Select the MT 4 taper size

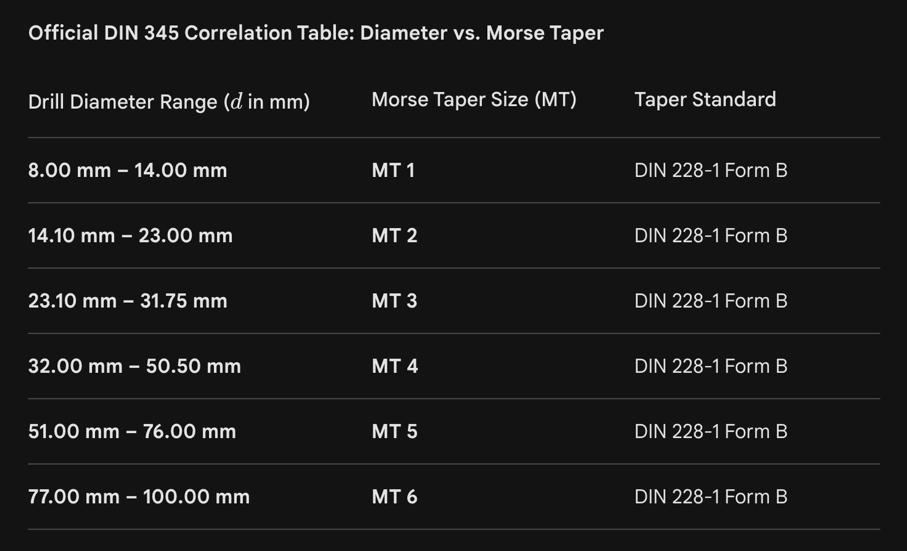[395, 367]
